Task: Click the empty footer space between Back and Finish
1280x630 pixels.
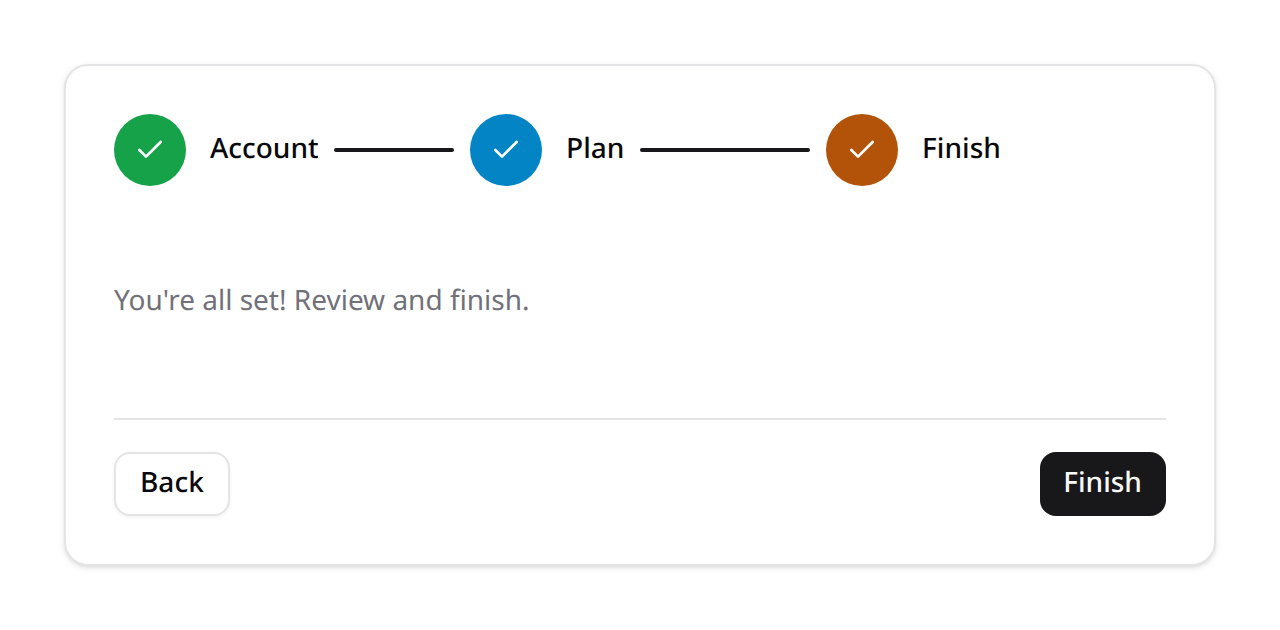Action: click(635, 484)
